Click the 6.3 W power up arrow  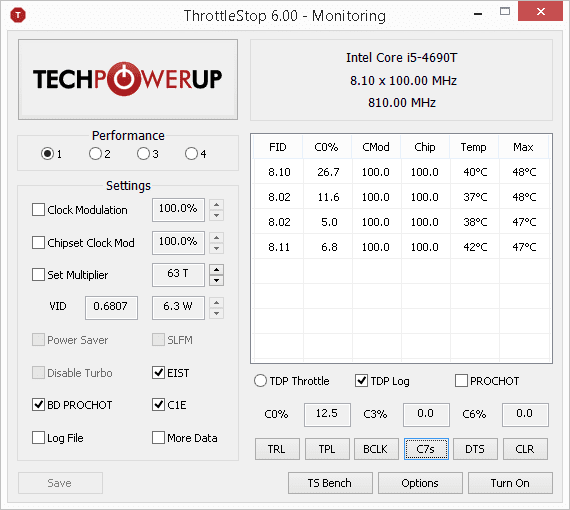216,302
